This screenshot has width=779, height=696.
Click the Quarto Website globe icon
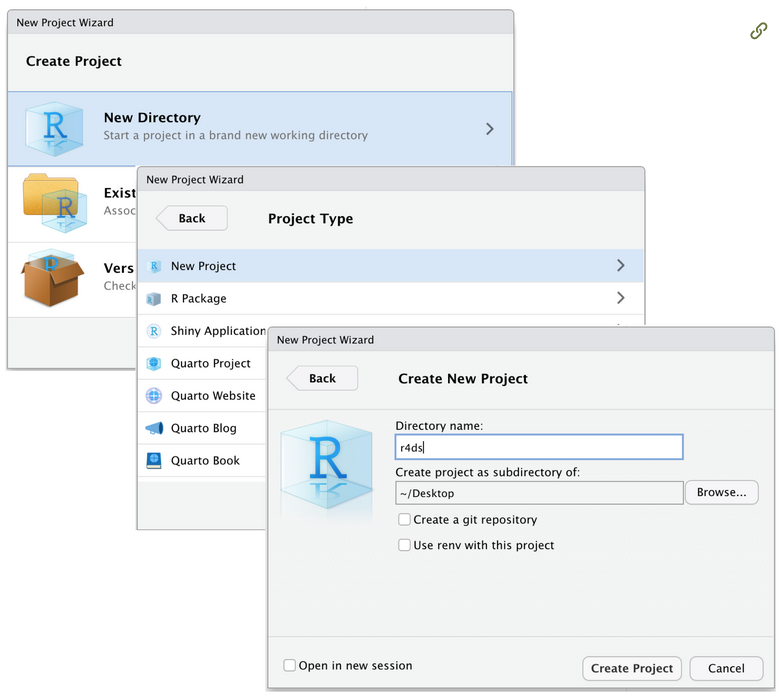(154, 396)
